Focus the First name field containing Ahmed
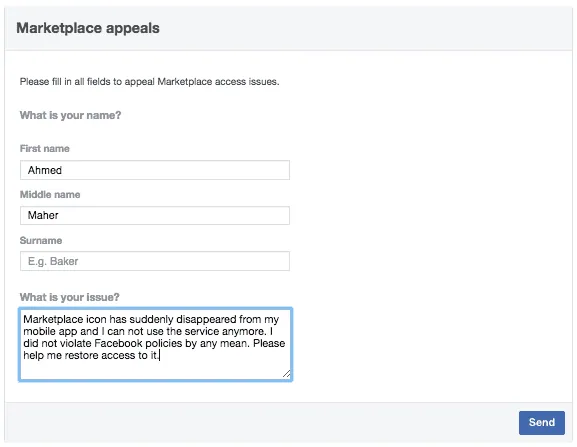The image size is (577, 447). coord(155,170)
